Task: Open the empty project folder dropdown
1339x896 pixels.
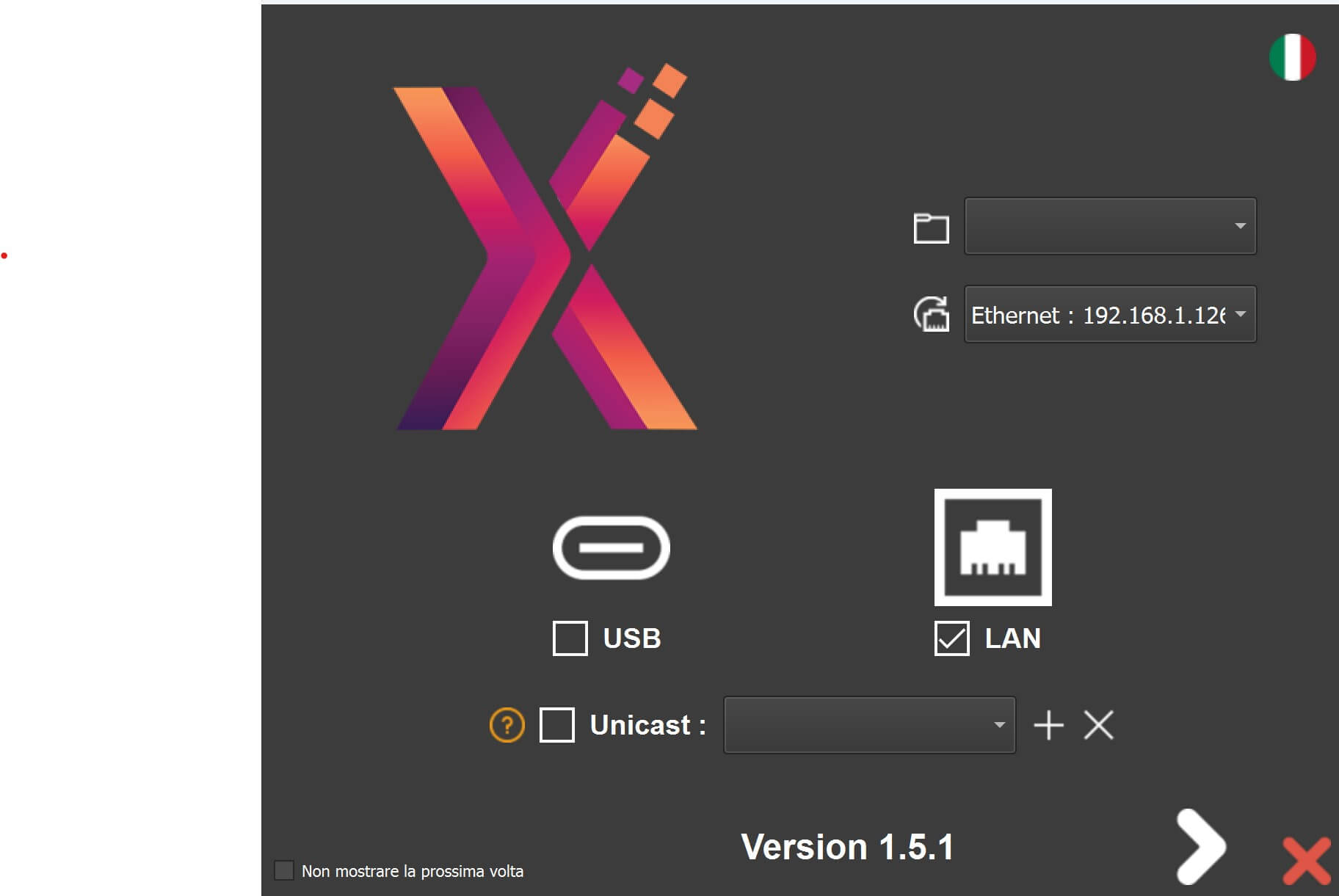Action: 1110,226
